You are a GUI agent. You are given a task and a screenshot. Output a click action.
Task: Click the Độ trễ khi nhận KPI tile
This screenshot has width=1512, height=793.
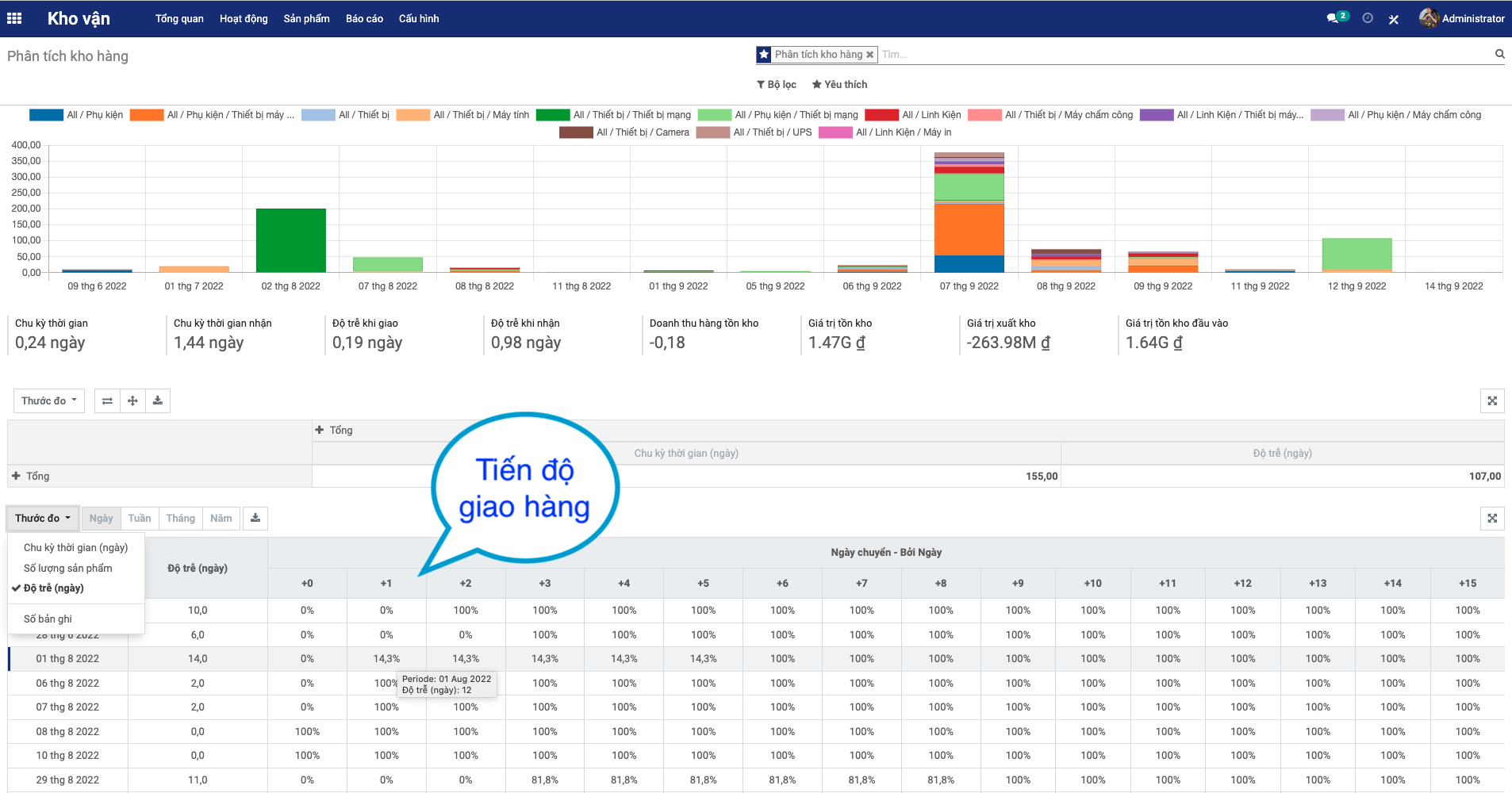562,334
